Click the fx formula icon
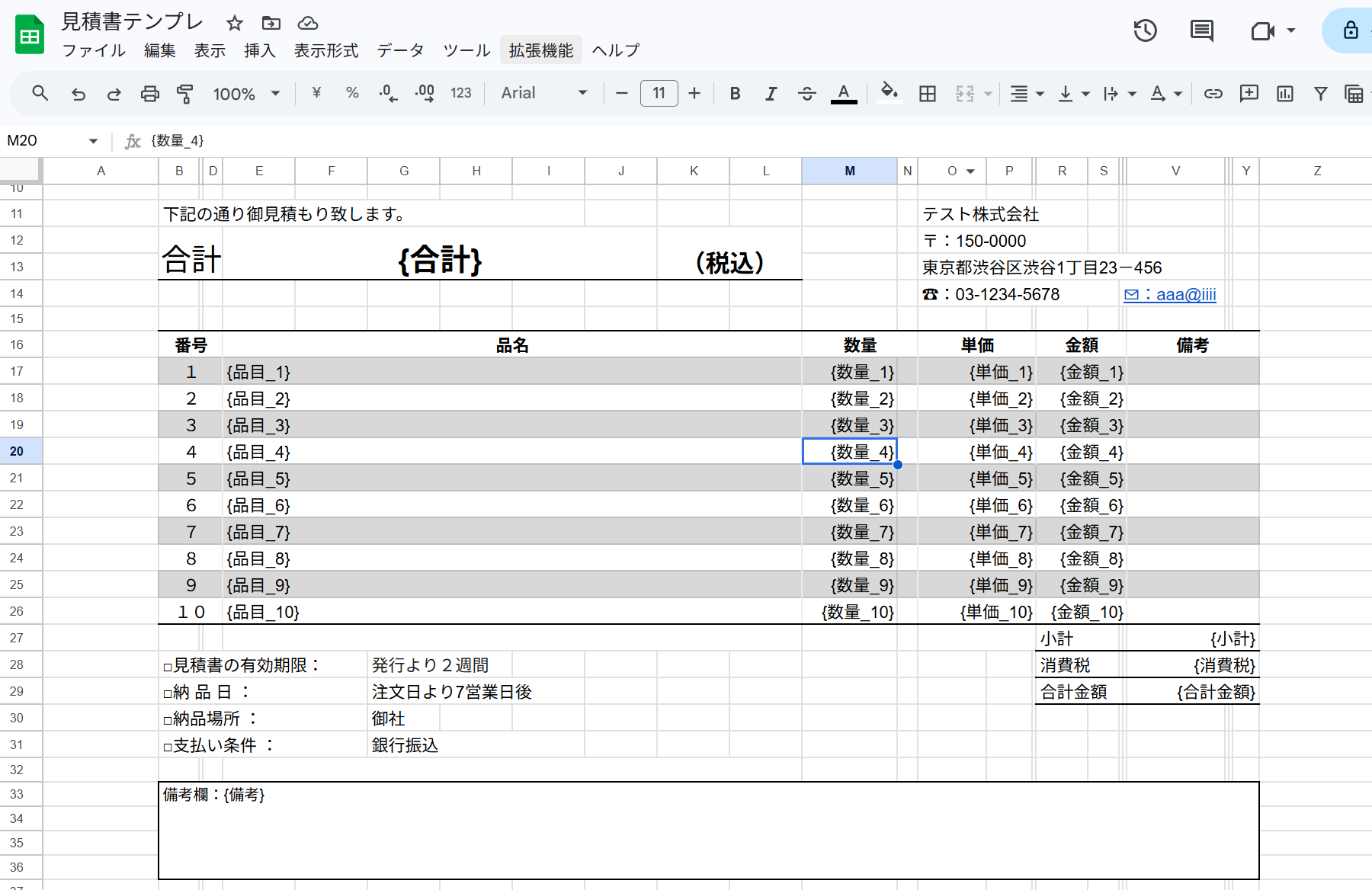Viewport: 1372px width, 890px height. point(133,141)
